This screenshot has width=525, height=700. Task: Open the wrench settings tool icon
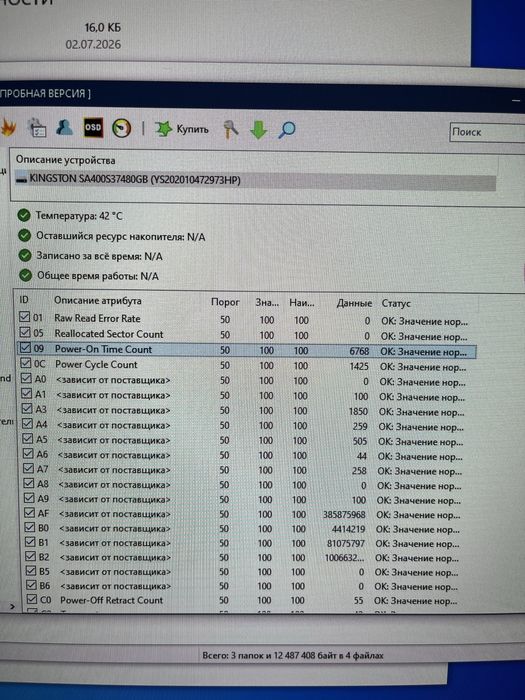point(231,130)
